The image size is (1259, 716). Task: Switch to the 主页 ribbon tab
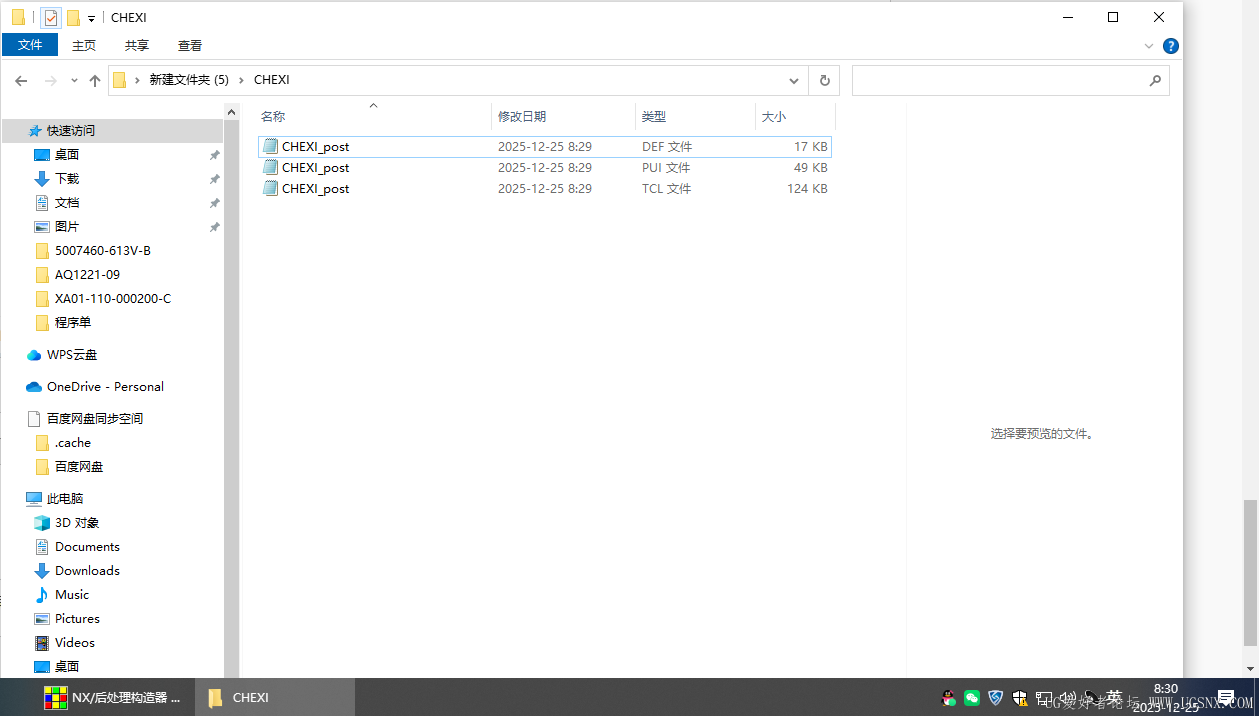pos(84,45)
